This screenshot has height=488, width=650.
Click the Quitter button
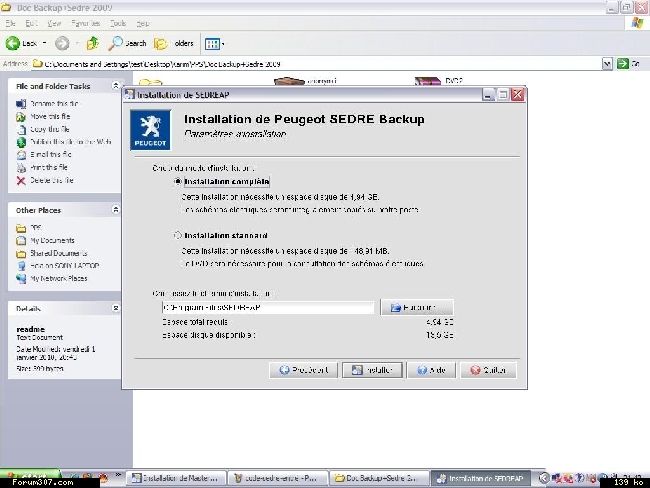[489, 370]
